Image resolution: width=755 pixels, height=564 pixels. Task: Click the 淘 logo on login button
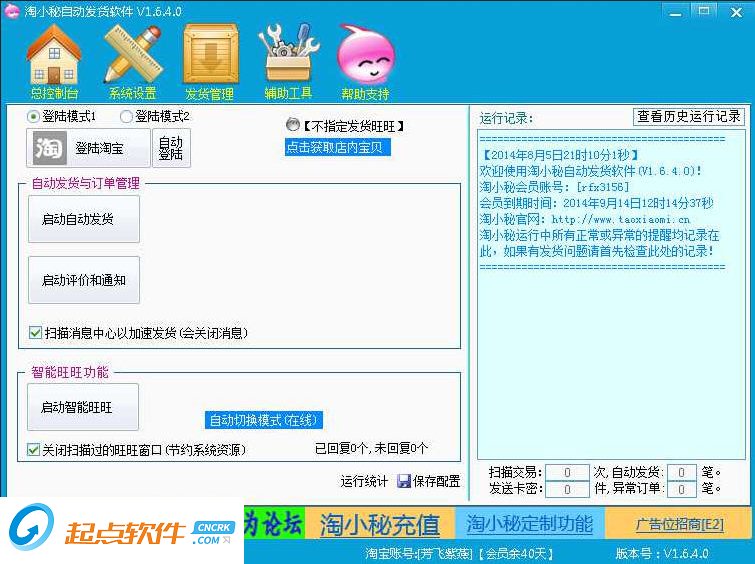click(x=49, y=147)
